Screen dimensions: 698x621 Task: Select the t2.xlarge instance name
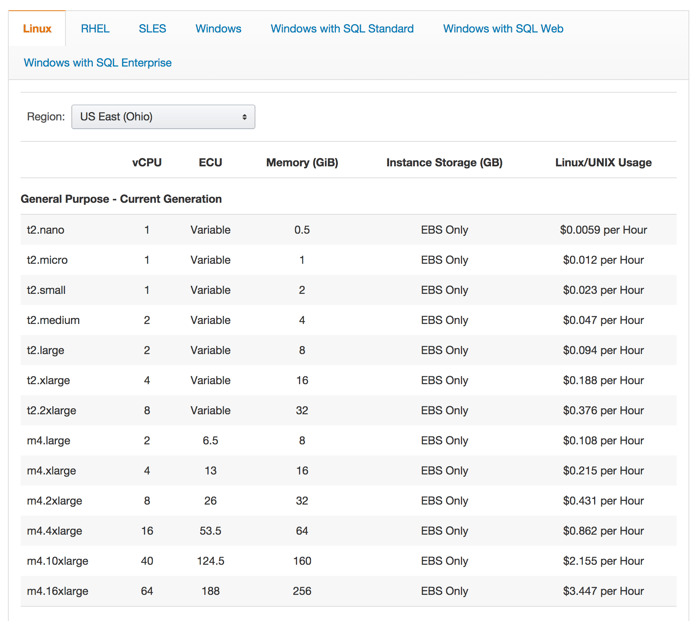[x=49, y=381]
